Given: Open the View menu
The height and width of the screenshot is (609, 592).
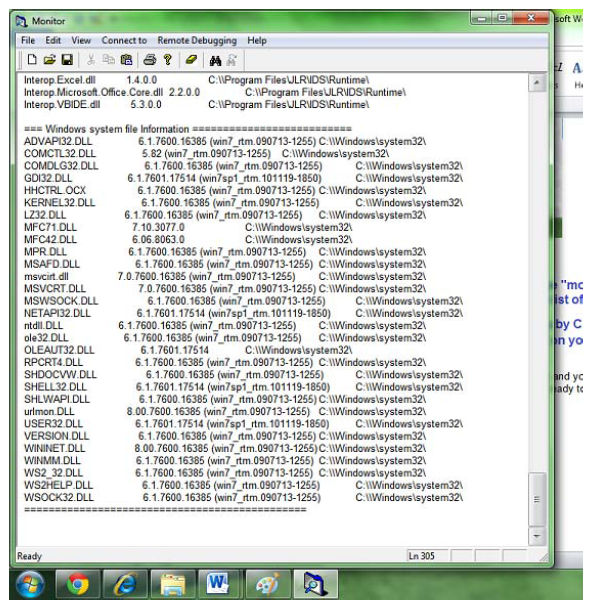Looking at the screenshot, I should [81, 40].
